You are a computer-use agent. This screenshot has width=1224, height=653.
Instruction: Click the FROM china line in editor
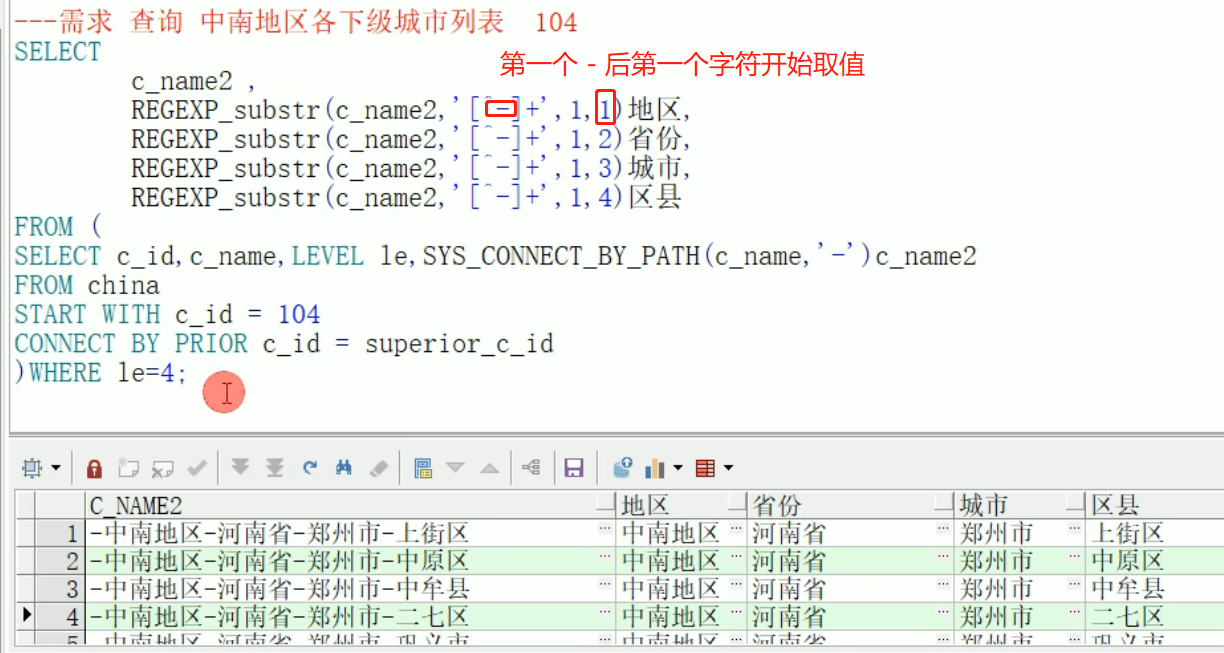point(87,286)
